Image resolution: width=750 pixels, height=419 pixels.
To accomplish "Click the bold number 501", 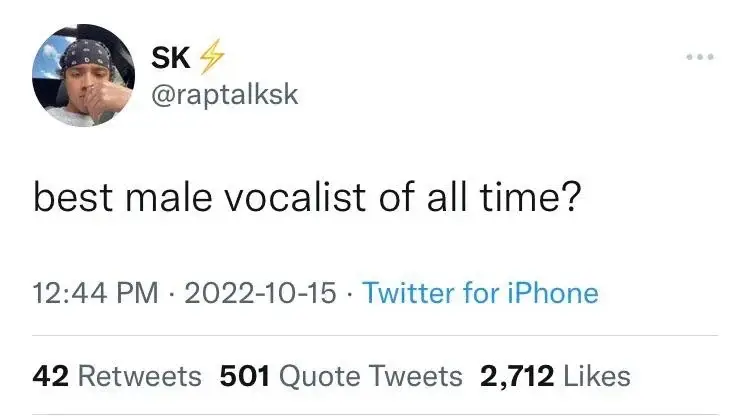I will 245,376.
